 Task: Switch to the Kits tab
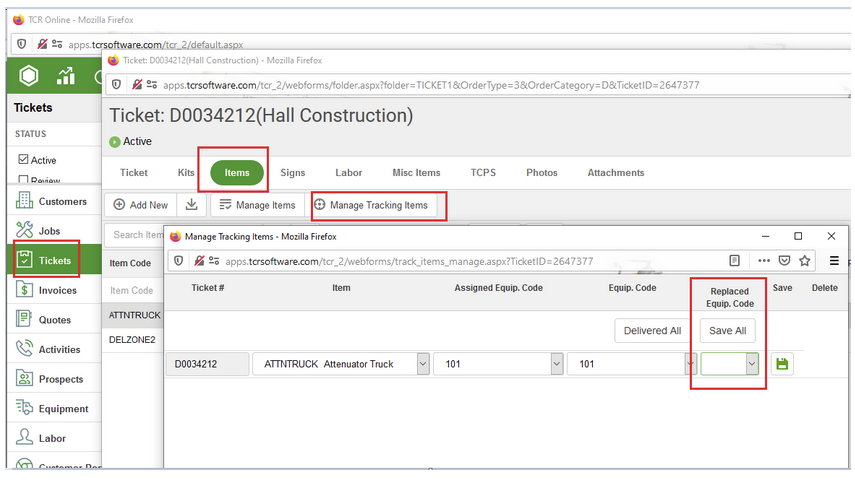click(x=186, y=172)
